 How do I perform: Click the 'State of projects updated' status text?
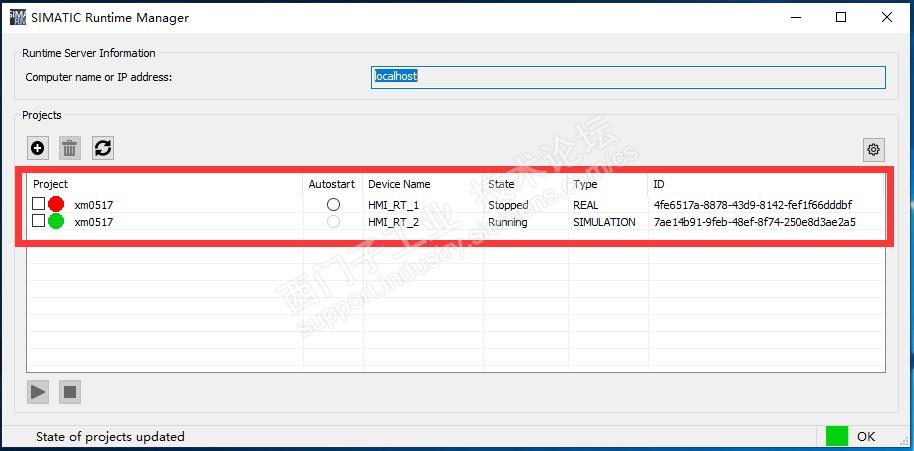tap(110, 436)
